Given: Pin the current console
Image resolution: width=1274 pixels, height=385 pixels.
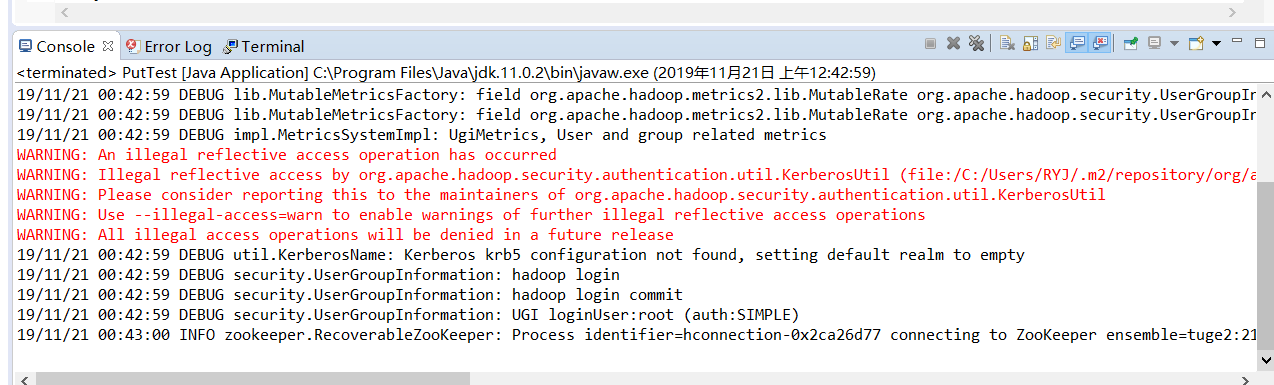Looking at the screenshot, I should pyautogui.click(x=1131, y=44).
